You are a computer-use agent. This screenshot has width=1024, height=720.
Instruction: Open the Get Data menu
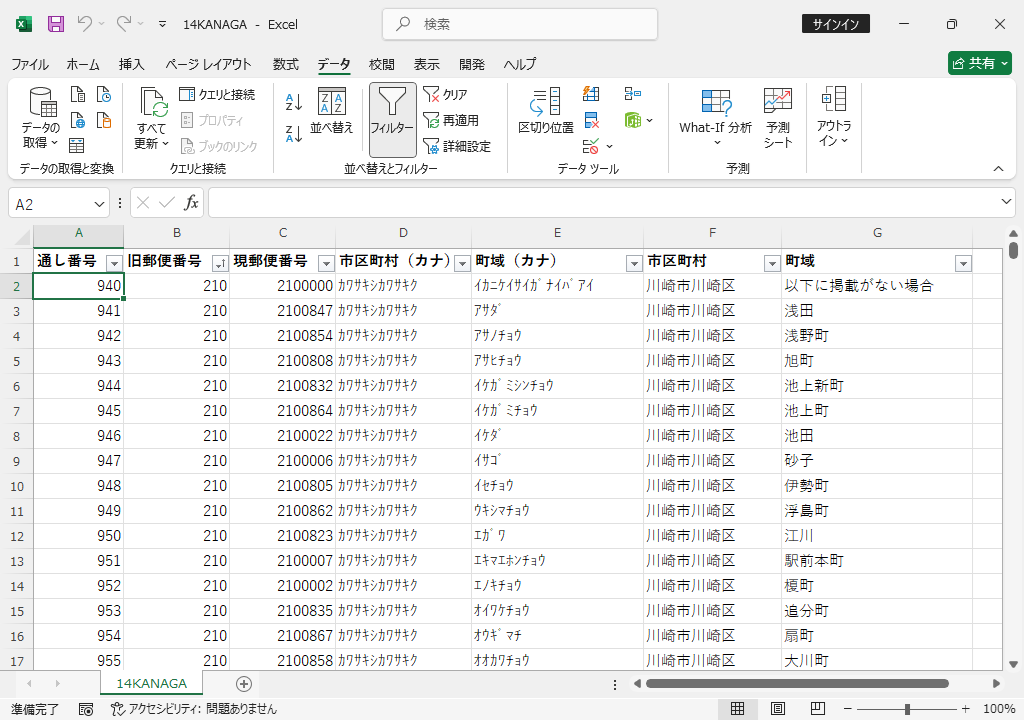click(x=41, y=118)
